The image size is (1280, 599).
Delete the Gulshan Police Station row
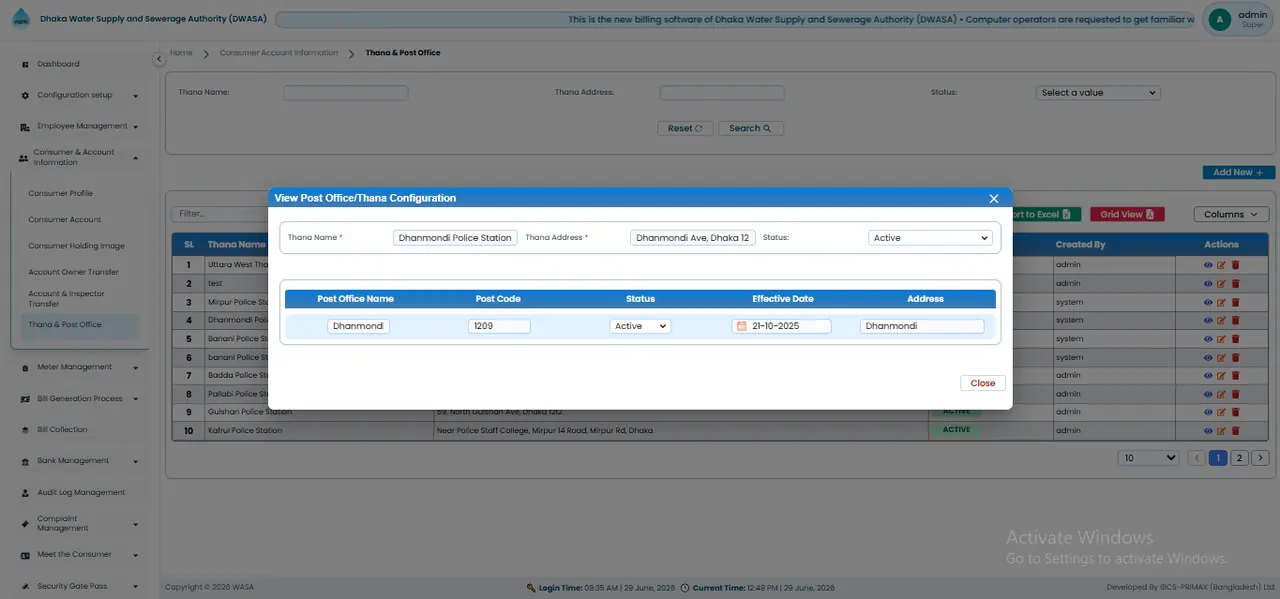(x=1235, y=412)
